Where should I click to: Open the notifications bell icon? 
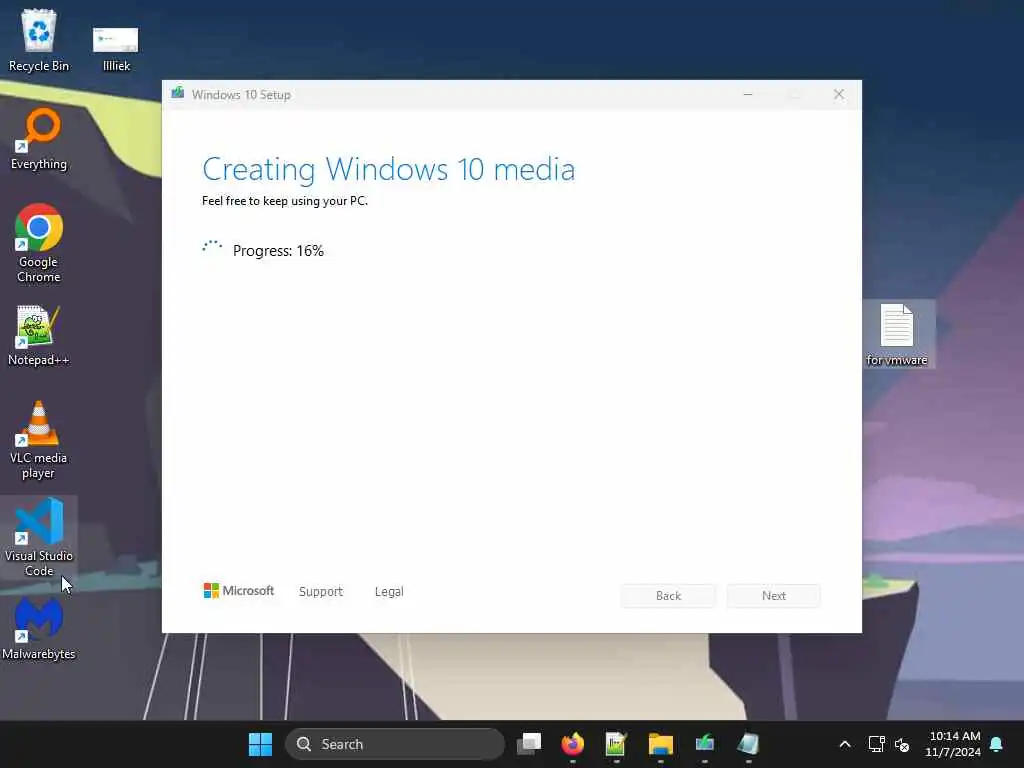997,744
